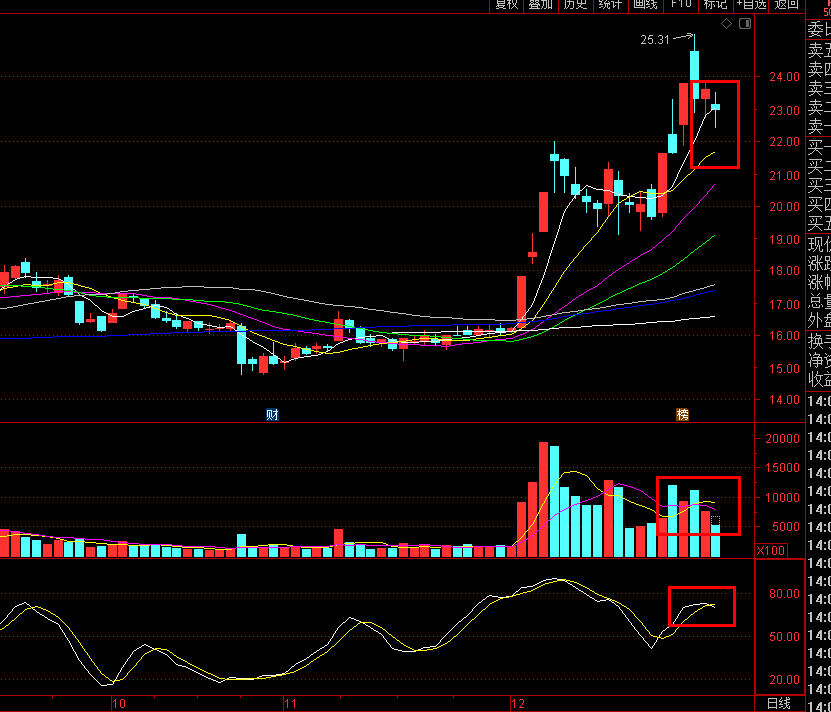Click the 返回 back button
Screen dimensions: 831x712
pos(786,5)
